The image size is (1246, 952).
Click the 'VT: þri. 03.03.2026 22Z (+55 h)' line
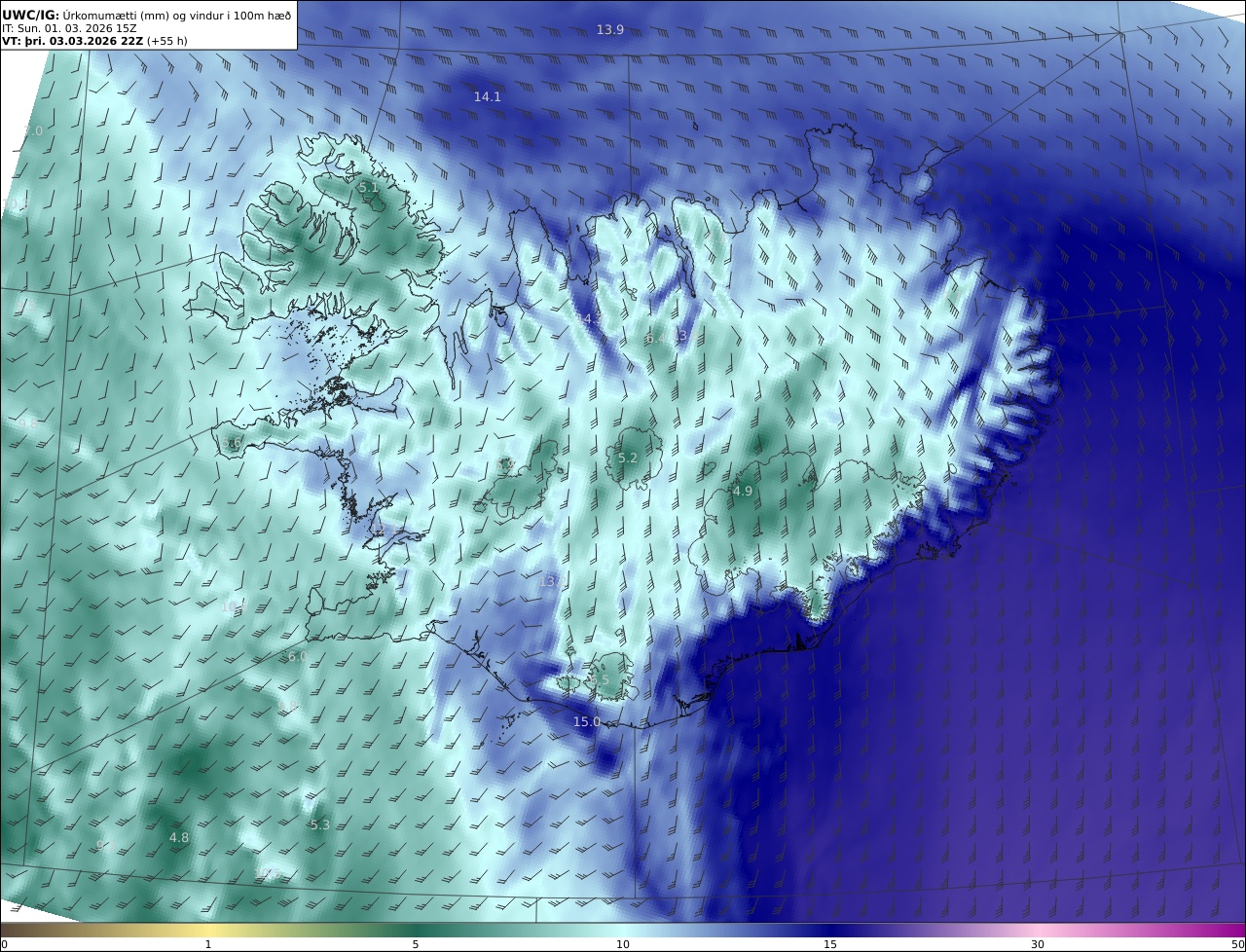click(95, 41)
